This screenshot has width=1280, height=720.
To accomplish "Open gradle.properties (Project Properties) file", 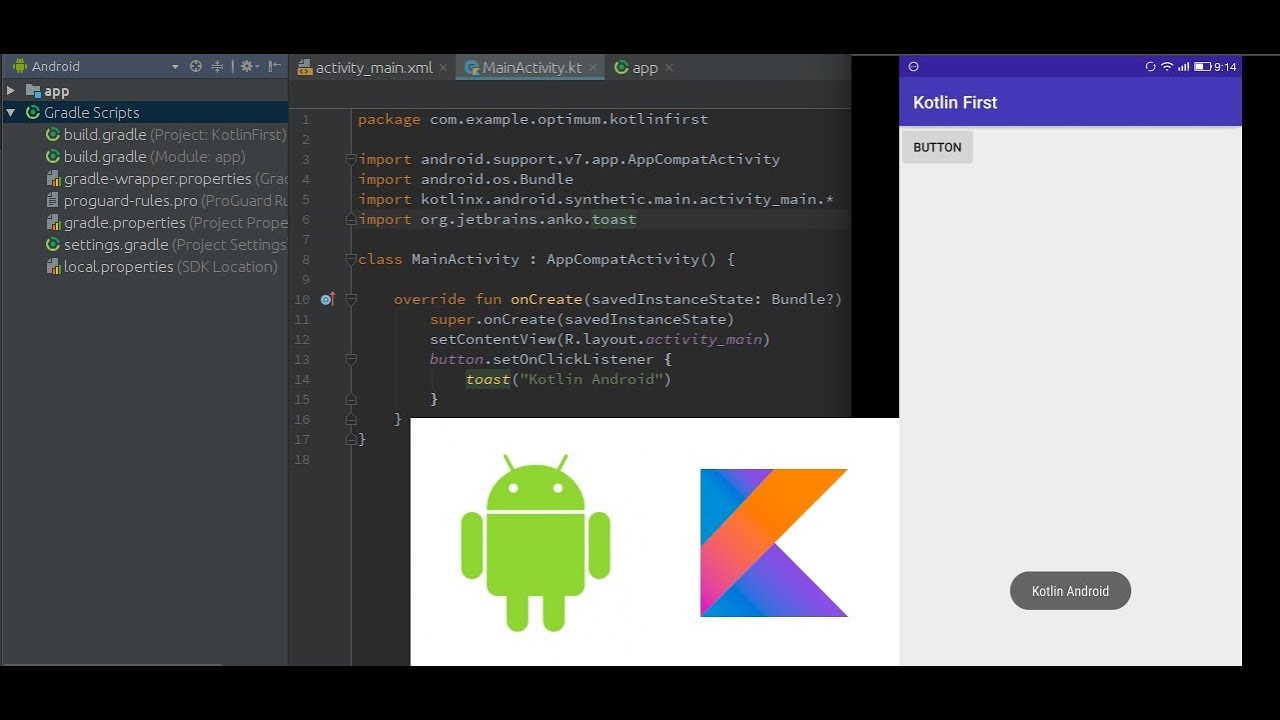I will click(166, 223).
